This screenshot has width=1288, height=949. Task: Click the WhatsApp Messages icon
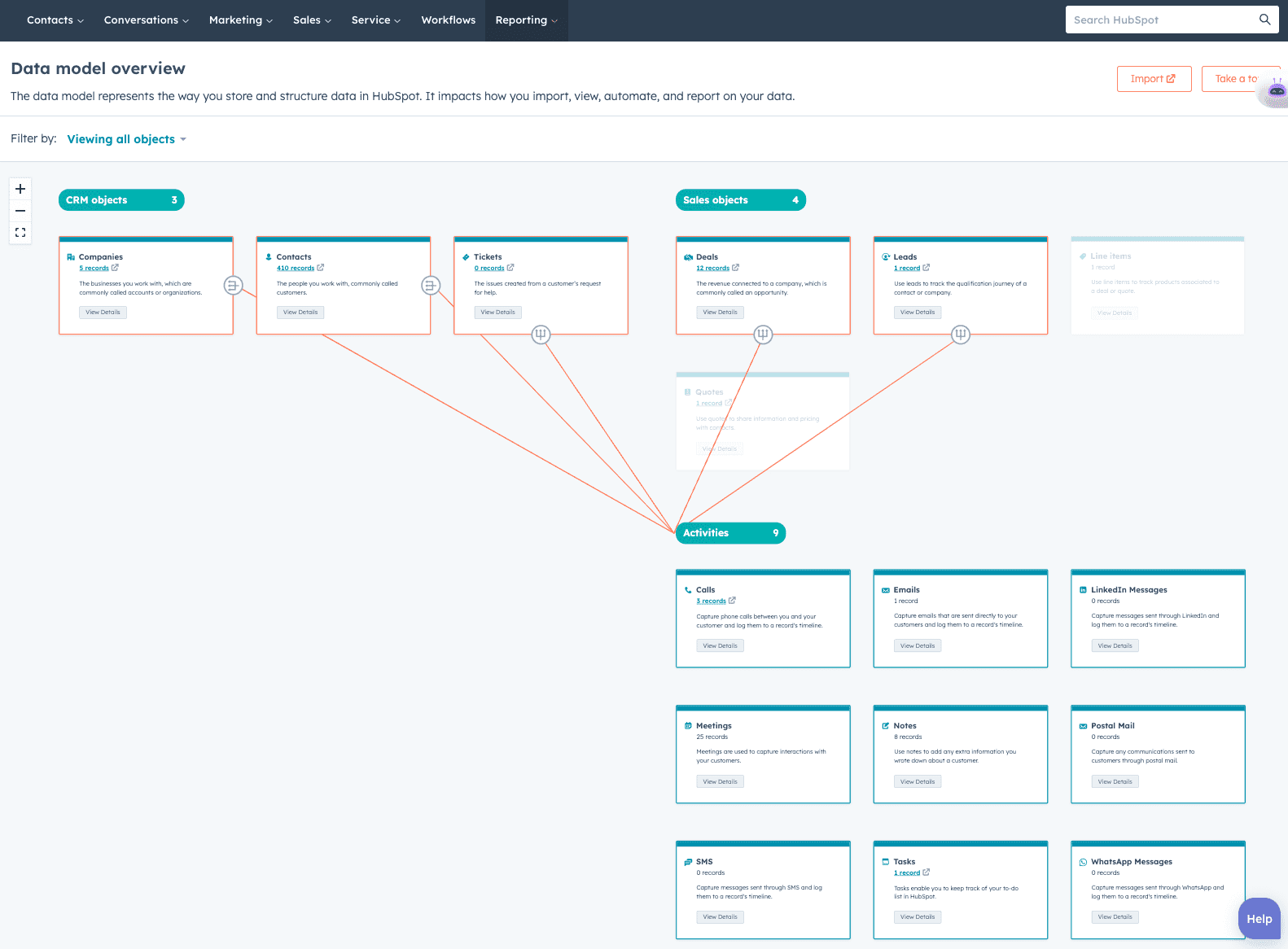pyautogui.click(x=1084, y=862)
